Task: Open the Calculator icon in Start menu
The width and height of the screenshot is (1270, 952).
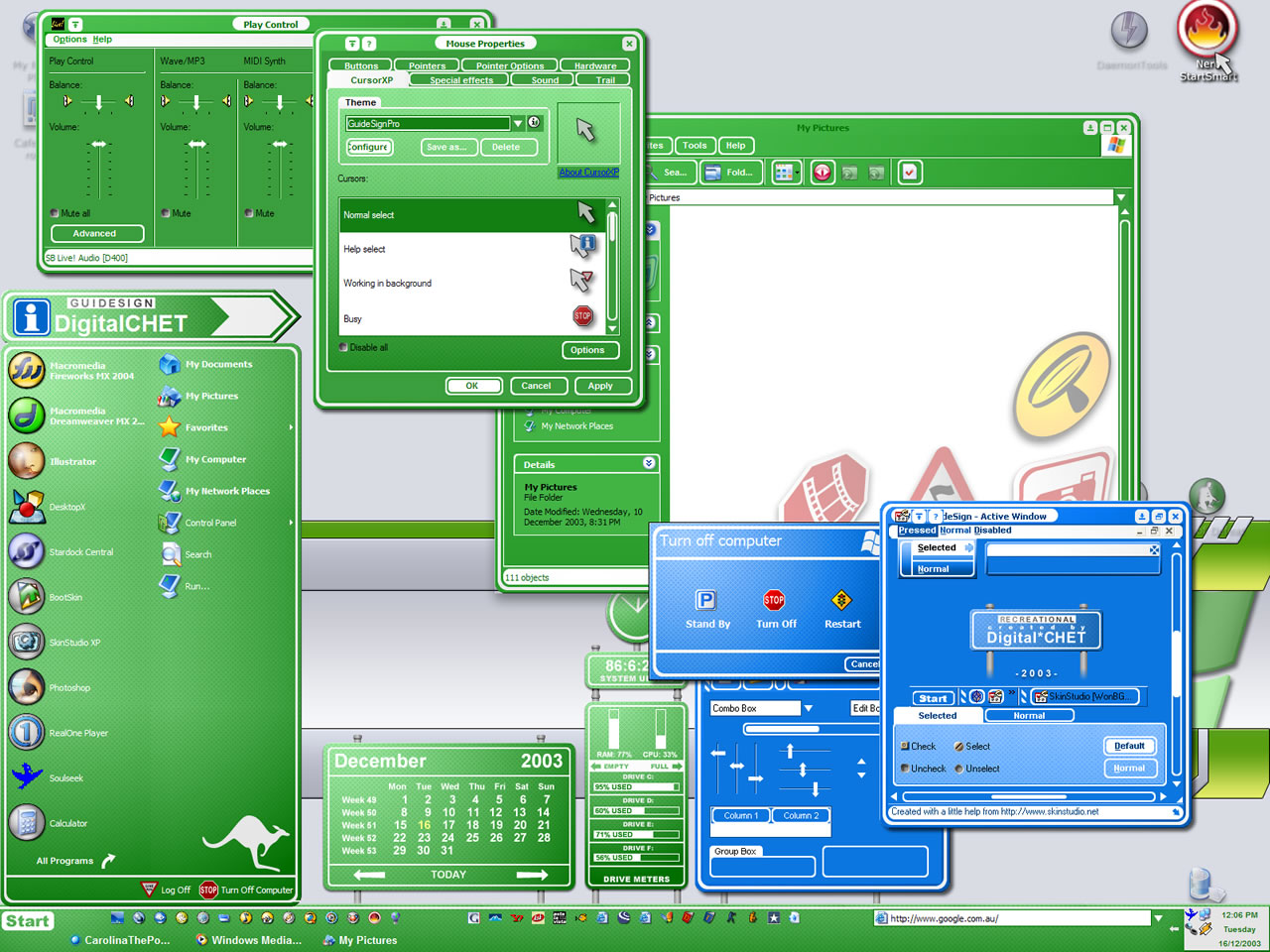Action: [28, 823]
